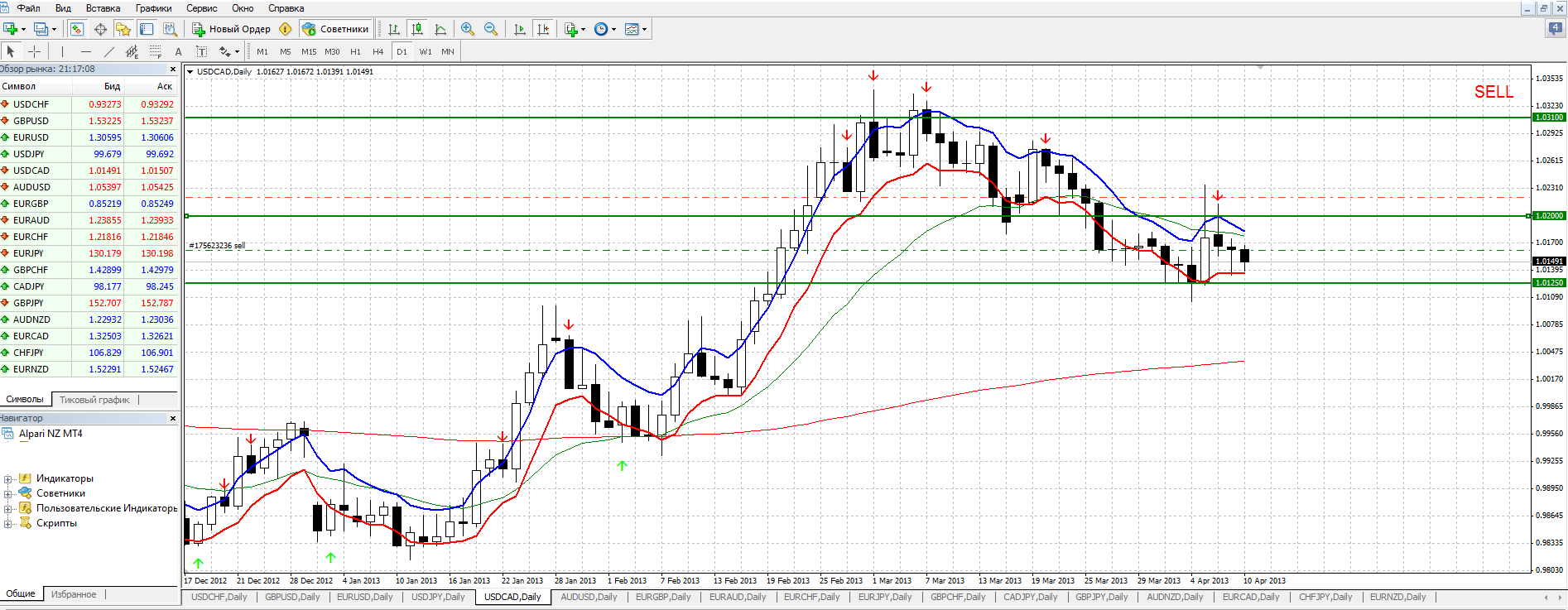Viewport: 1568px width, 610px height.
Task: Open the Файл menu
Action: coord(28,8)
